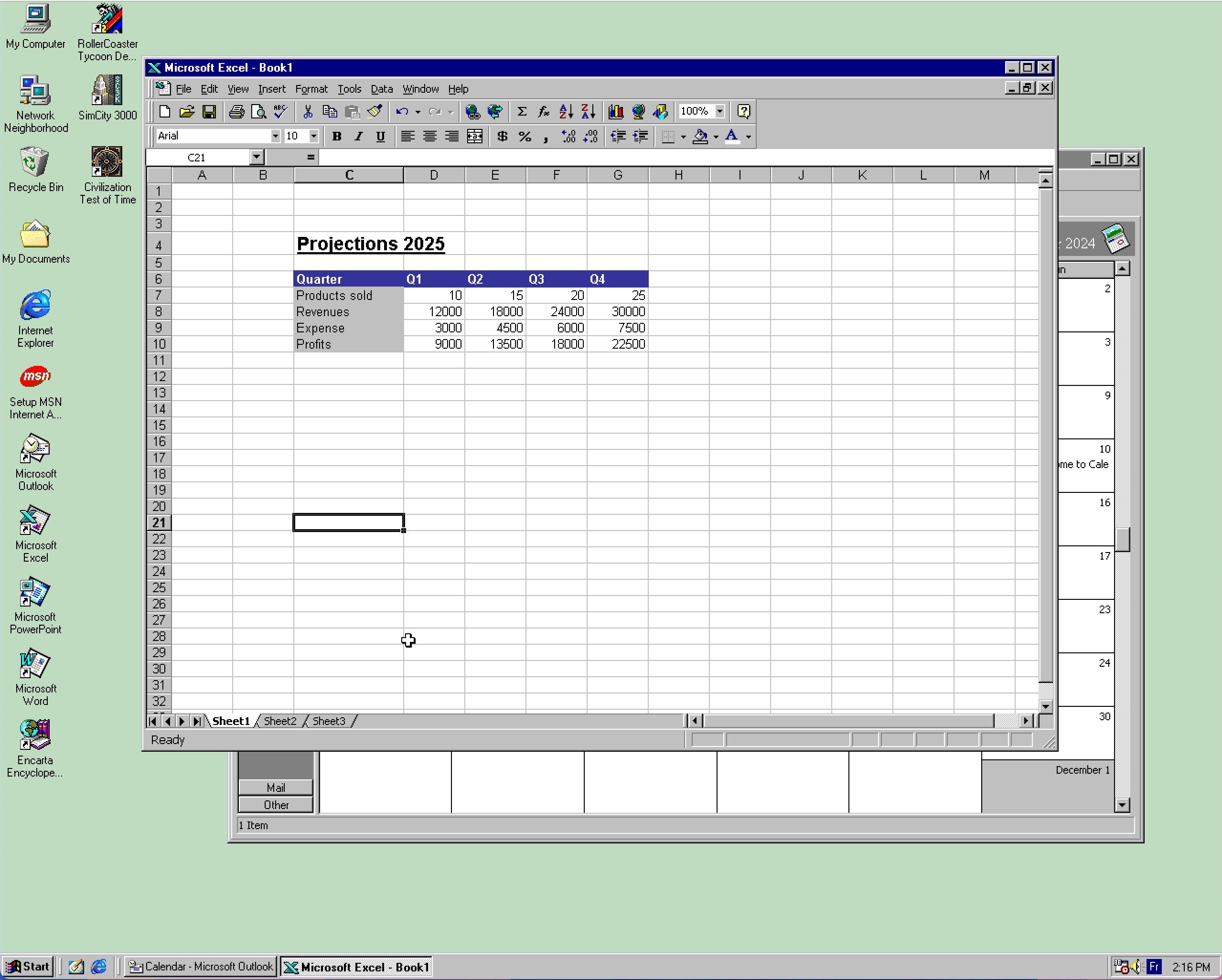This screenshot has width=1222, height=980.
Task: Open Print Preview from the toolbar
Action: (x=258, y=112)
